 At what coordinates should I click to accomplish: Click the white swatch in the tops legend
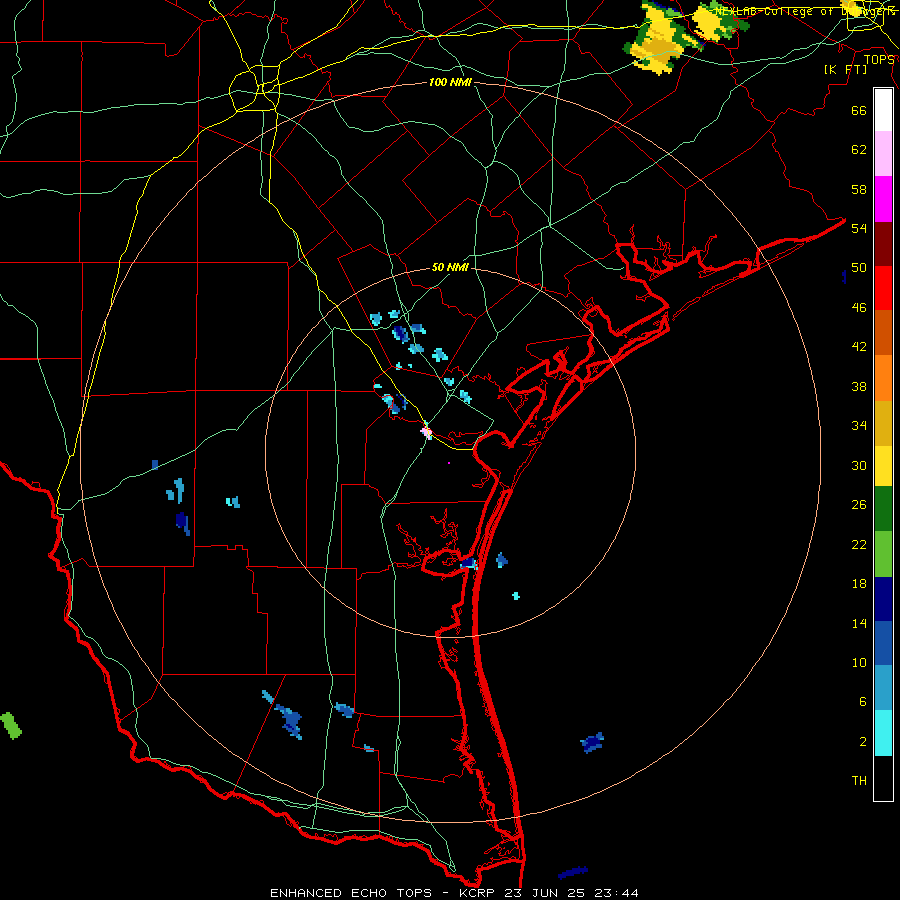point(883,110)
